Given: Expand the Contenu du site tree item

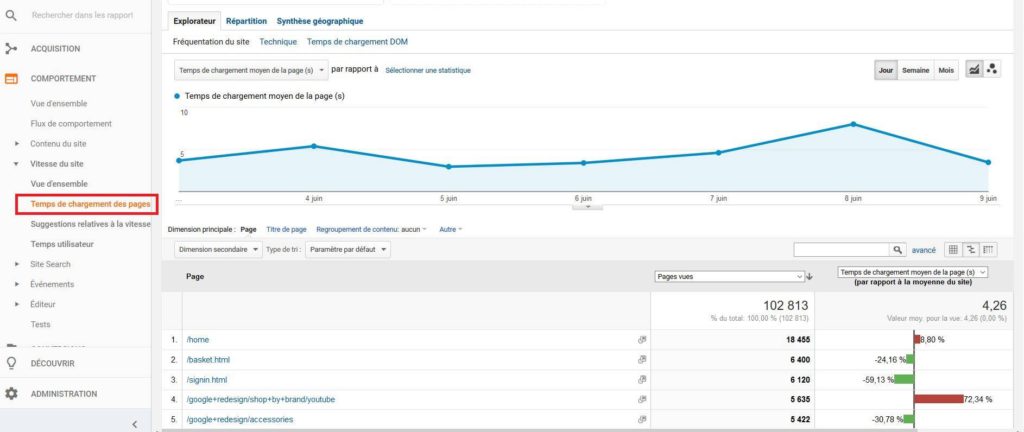Looking at the screenshot, I should click(16, 144).
